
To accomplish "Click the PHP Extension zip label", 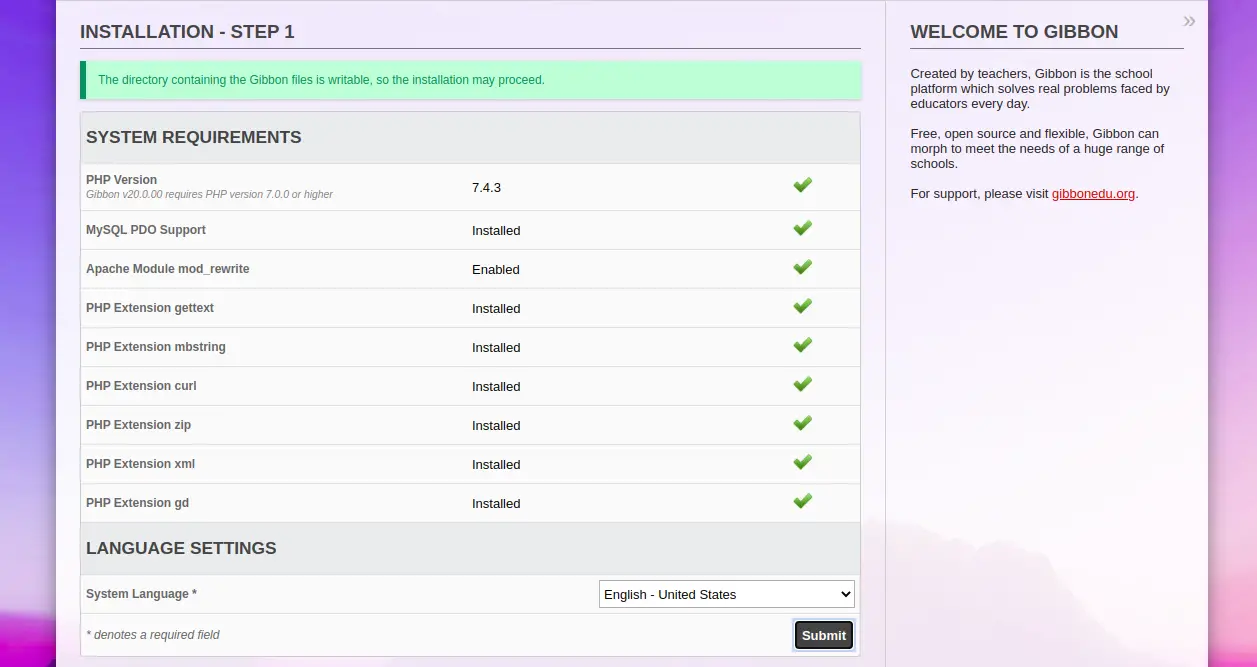I will 138,425.
